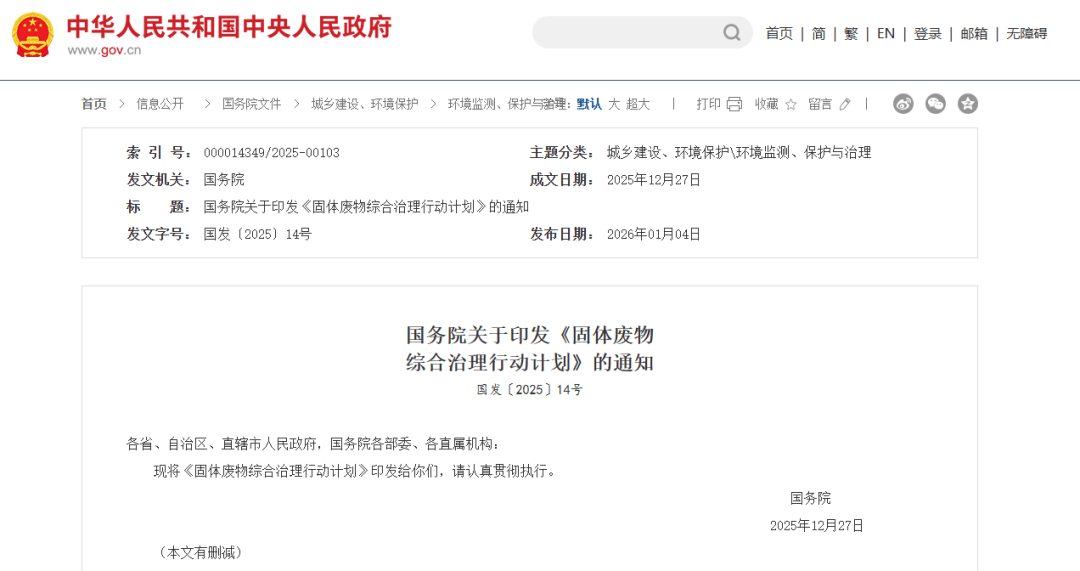
Task: Open 首页 in top navigation
Action: [x=779, y=33]
